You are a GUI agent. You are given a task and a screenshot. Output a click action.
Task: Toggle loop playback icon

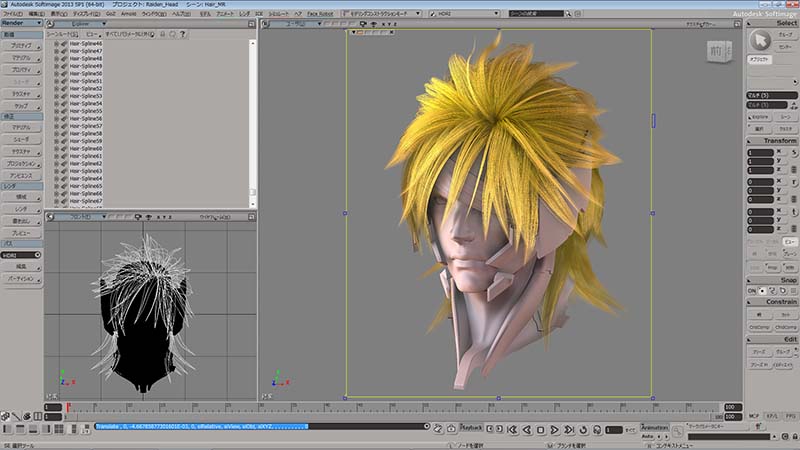coord(583,430)
